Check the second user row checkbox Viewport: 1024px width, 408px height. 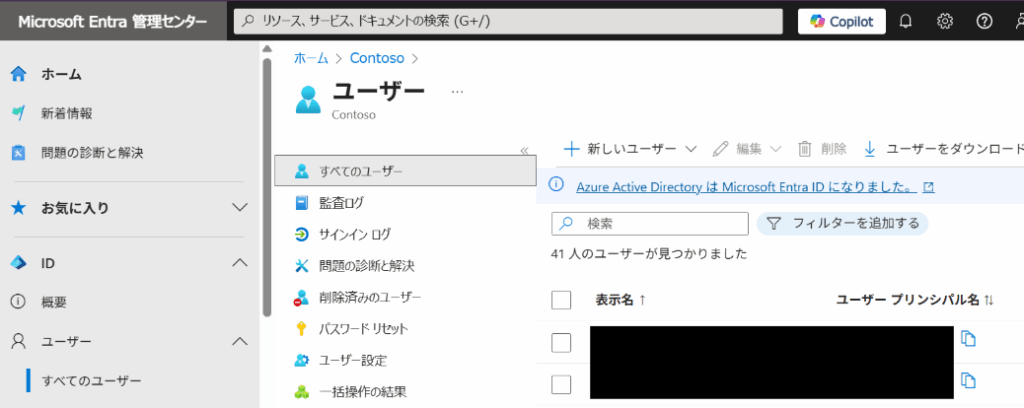[561, 384]
